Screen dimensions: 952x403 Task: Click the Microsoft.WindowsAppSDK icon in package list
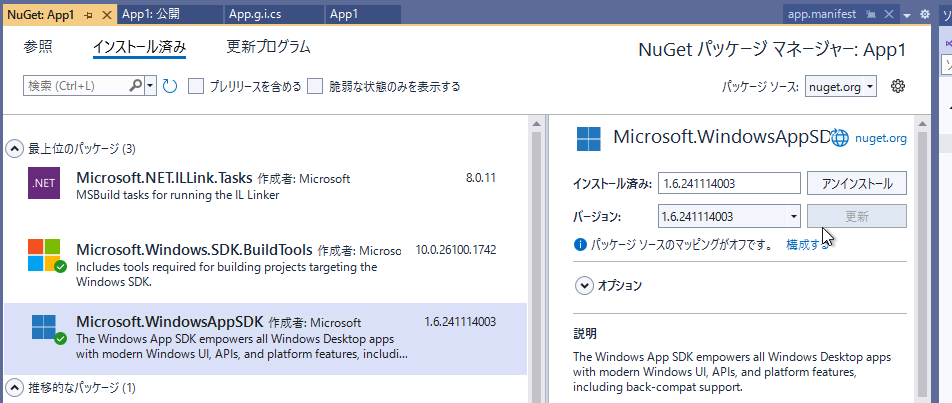(x=44, y=327)
